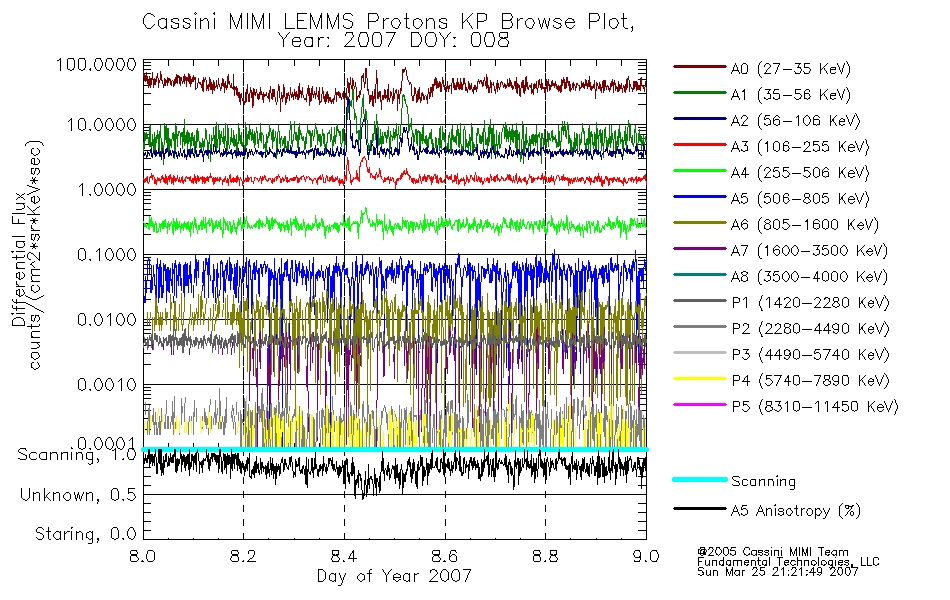Click the cyan Scanning legend line

699,479
